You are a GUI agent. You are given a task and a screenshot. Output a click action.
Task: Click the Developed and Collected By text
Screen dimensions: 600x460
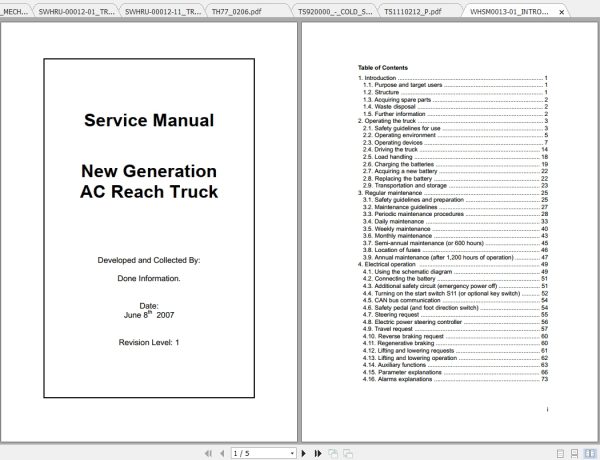tap(149, 260)
